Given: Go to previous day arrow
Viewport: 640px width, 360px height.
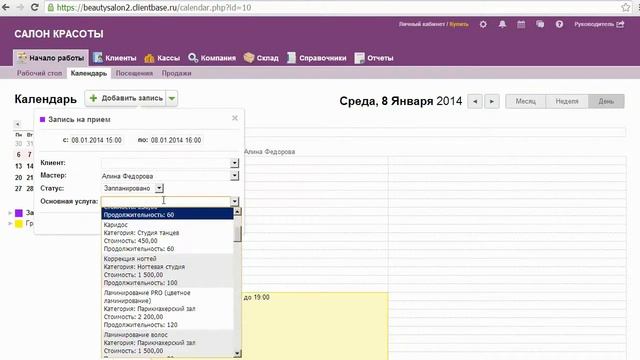Looking at the screenshot, I should coord(475,101).
